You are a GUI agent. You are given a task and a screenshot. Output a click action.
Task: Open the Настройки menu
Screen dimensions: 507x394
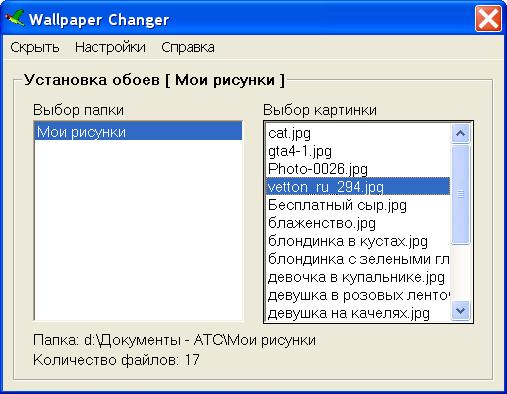click(110, 47)
